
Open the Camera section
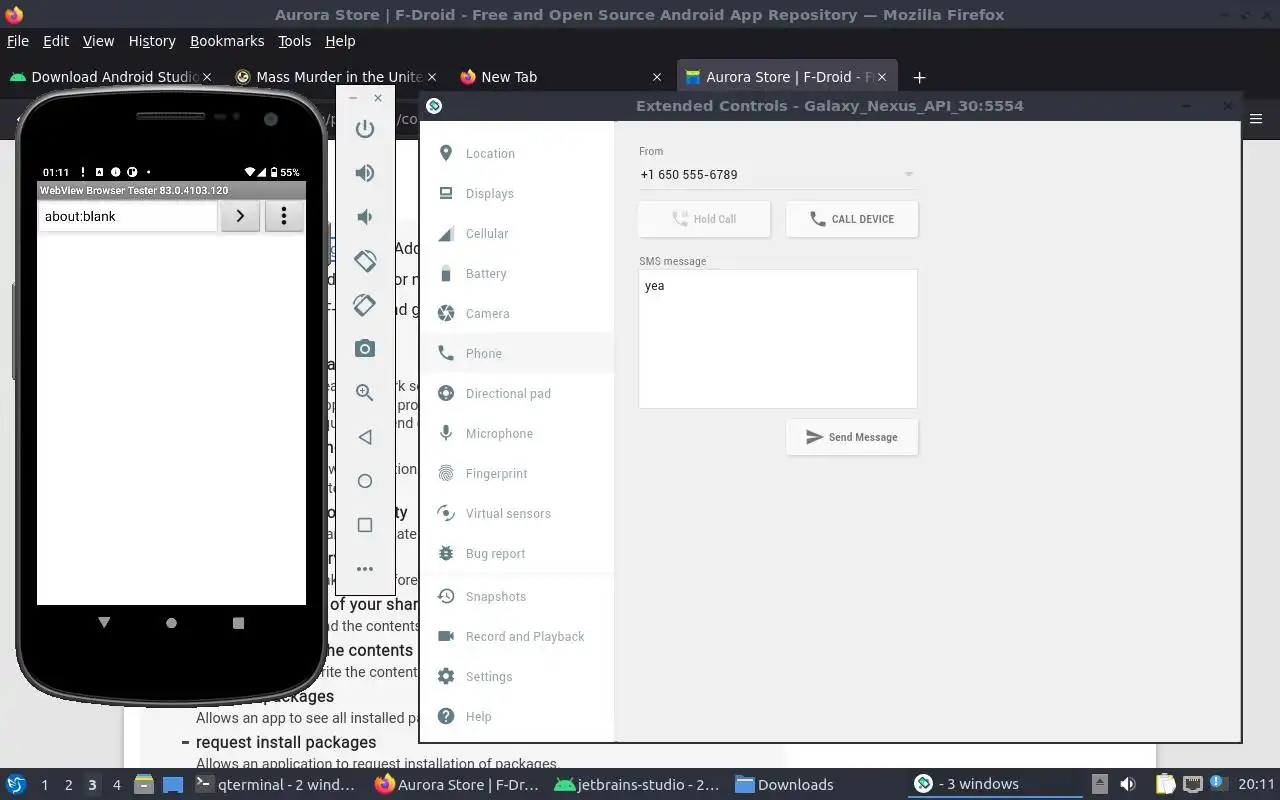[516, 313]
